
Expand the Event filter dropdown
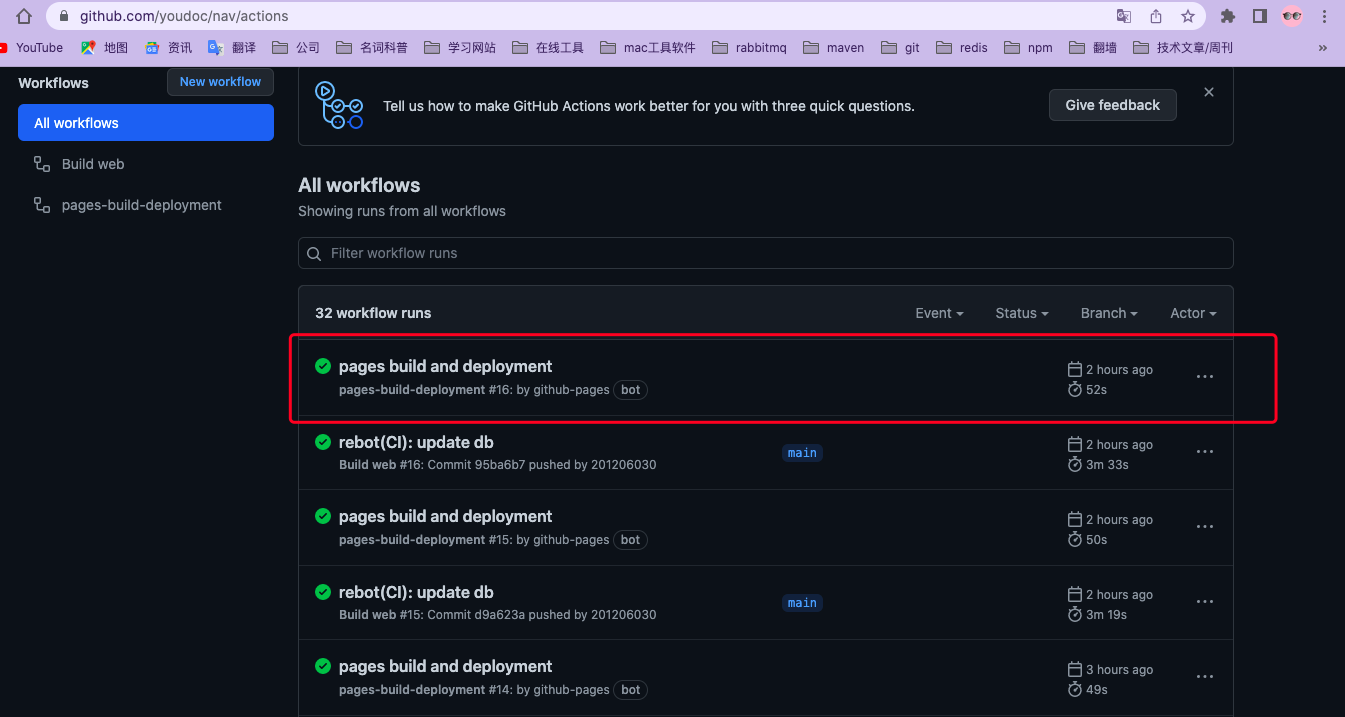point(939,313)
